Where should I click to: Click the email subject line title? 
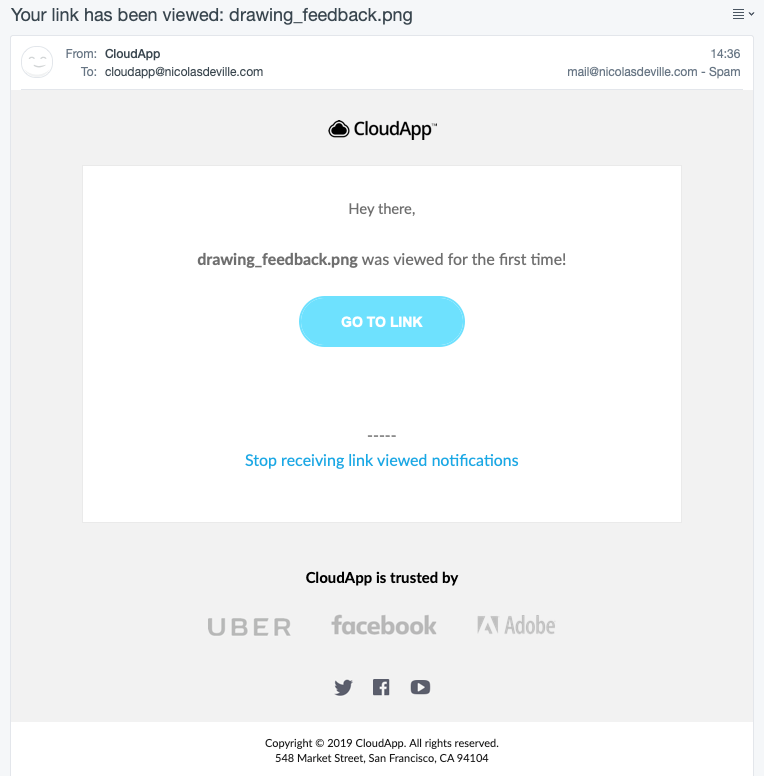(211, 15)
